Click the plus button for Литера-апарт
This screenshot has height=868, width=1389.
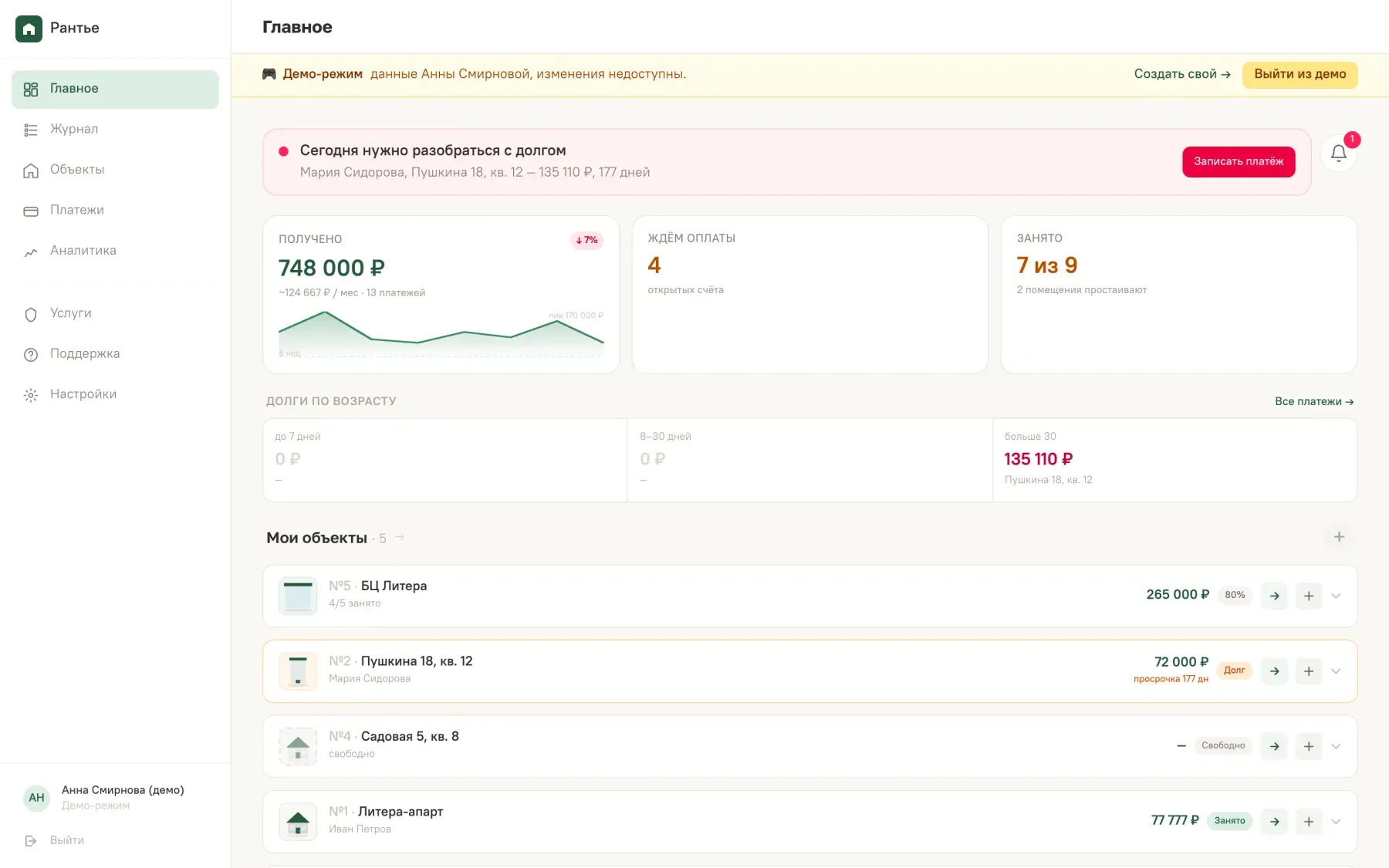coord(1309,822)
